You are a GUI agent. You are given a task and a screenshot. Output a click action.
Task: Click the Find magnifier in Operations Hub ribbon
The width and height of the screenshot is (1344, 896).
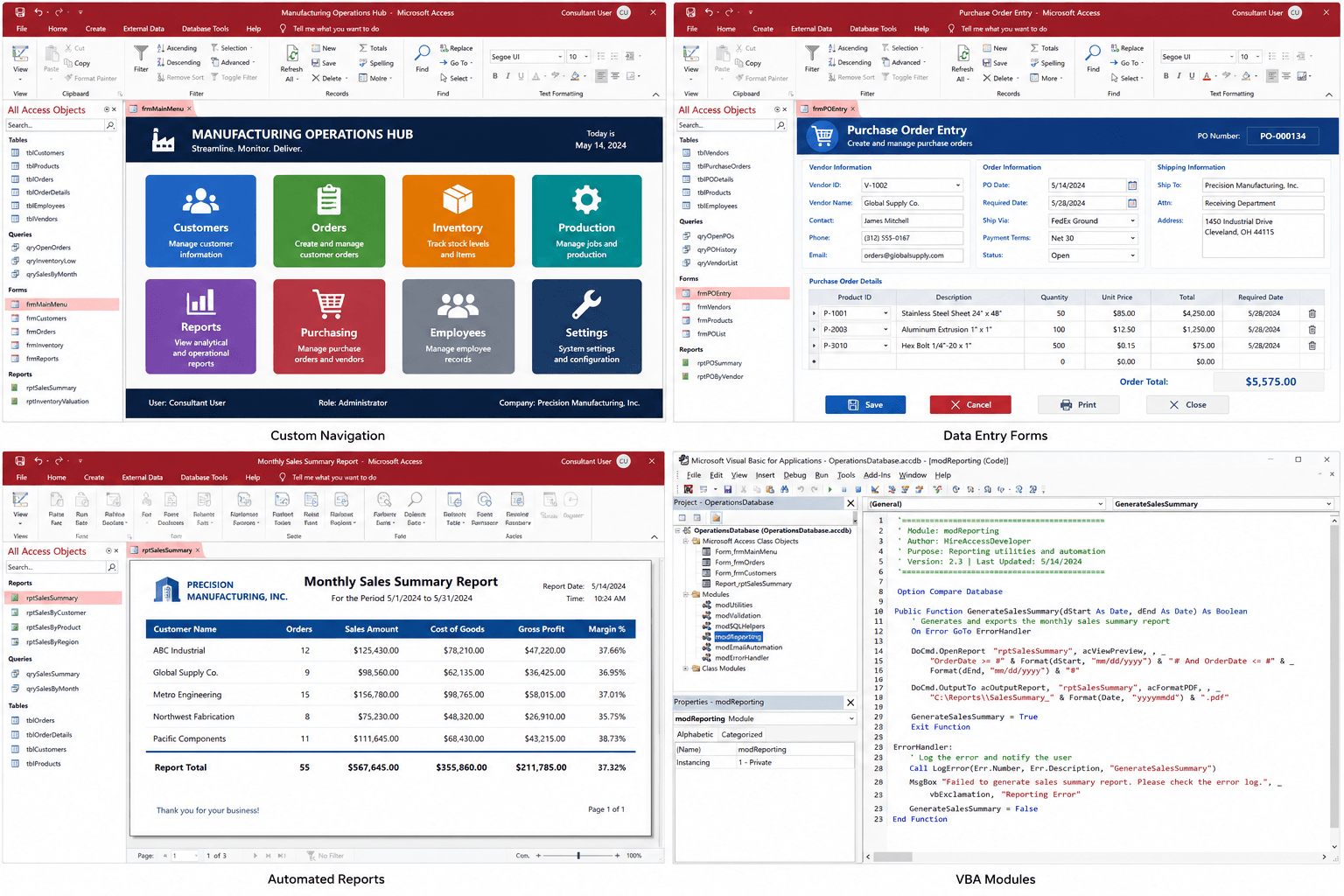423,53
